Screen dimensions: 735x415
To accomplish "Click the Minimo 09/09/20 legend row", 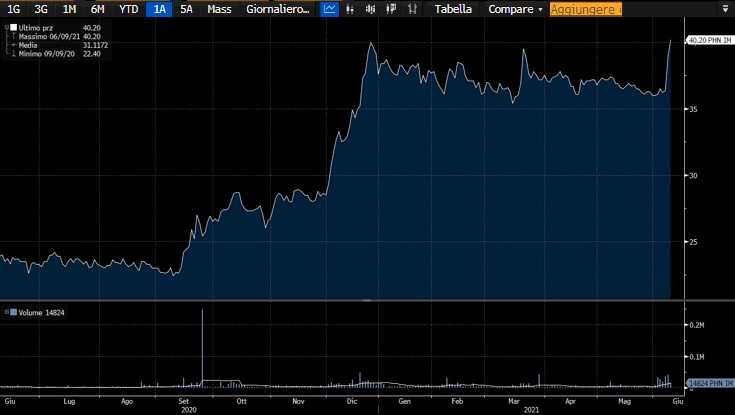I will pyautogui.click(x=60, y=54).
